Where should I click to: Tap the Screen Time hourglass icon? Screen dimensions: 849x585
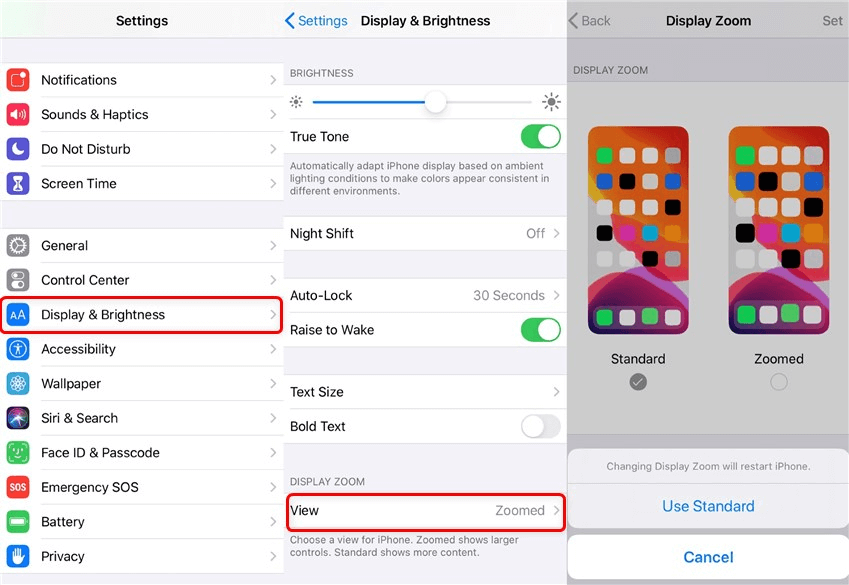tap(18, 184)
